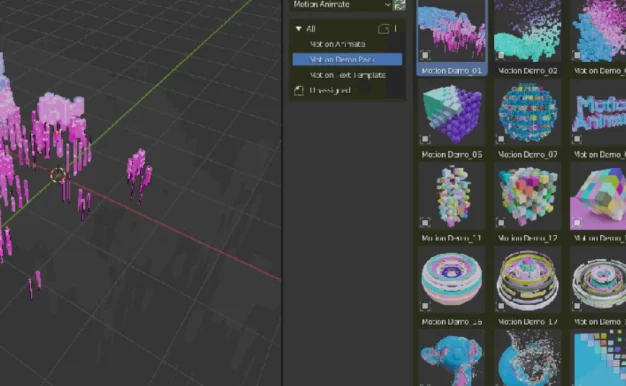Select the Motion Animate catalog
The width and height of the screenshot is (626, 386).
pyautogui.click(x=337, y=44)
